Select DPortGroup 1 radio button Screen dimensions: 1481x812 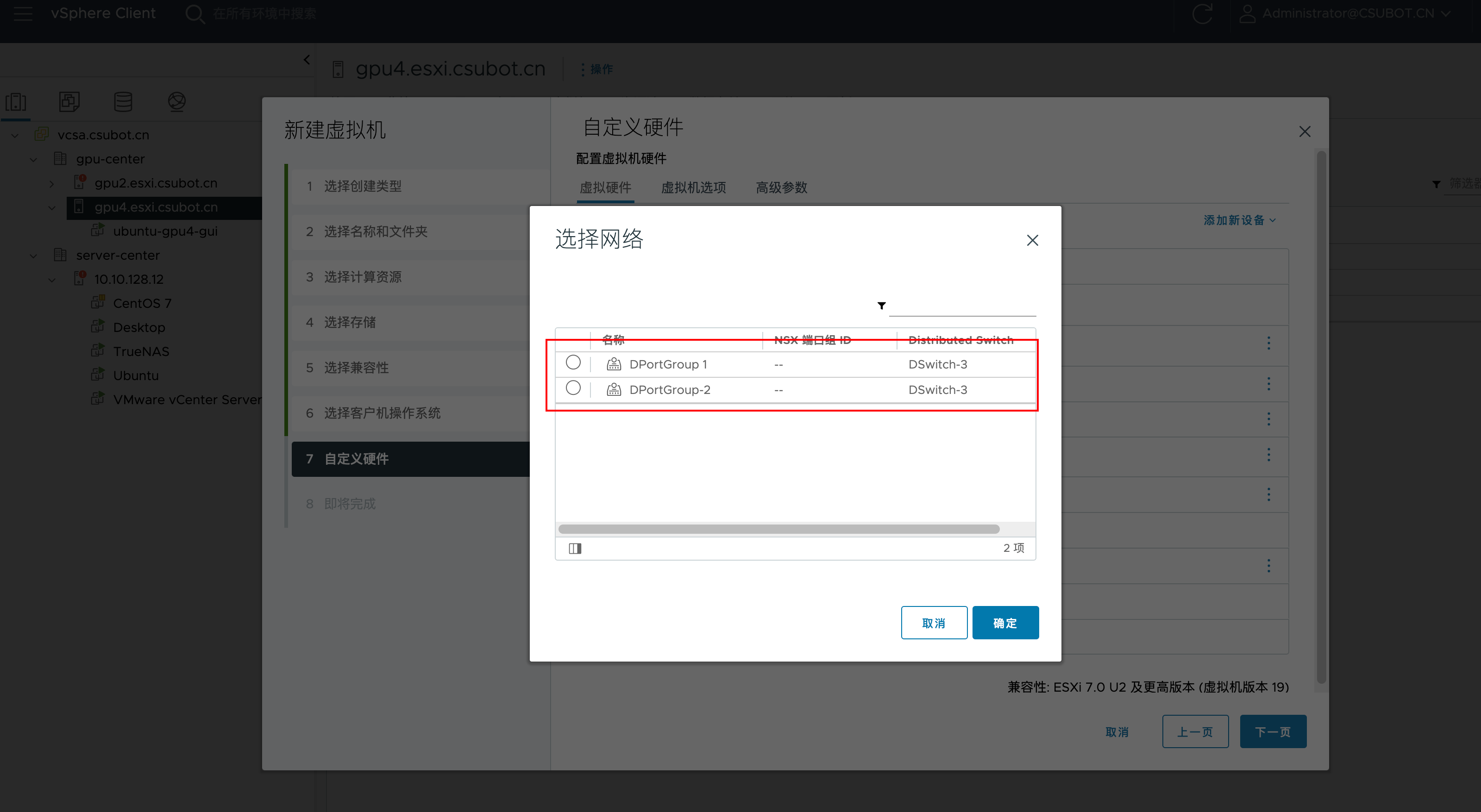[573, 362]
